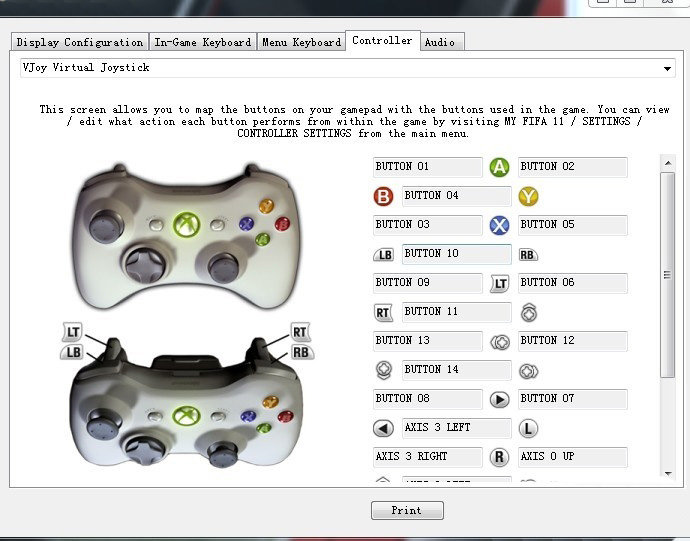The height and width of the screenshot is (541, 690).
Task: Click the green A button icon
Action: (x=499, y=167)
